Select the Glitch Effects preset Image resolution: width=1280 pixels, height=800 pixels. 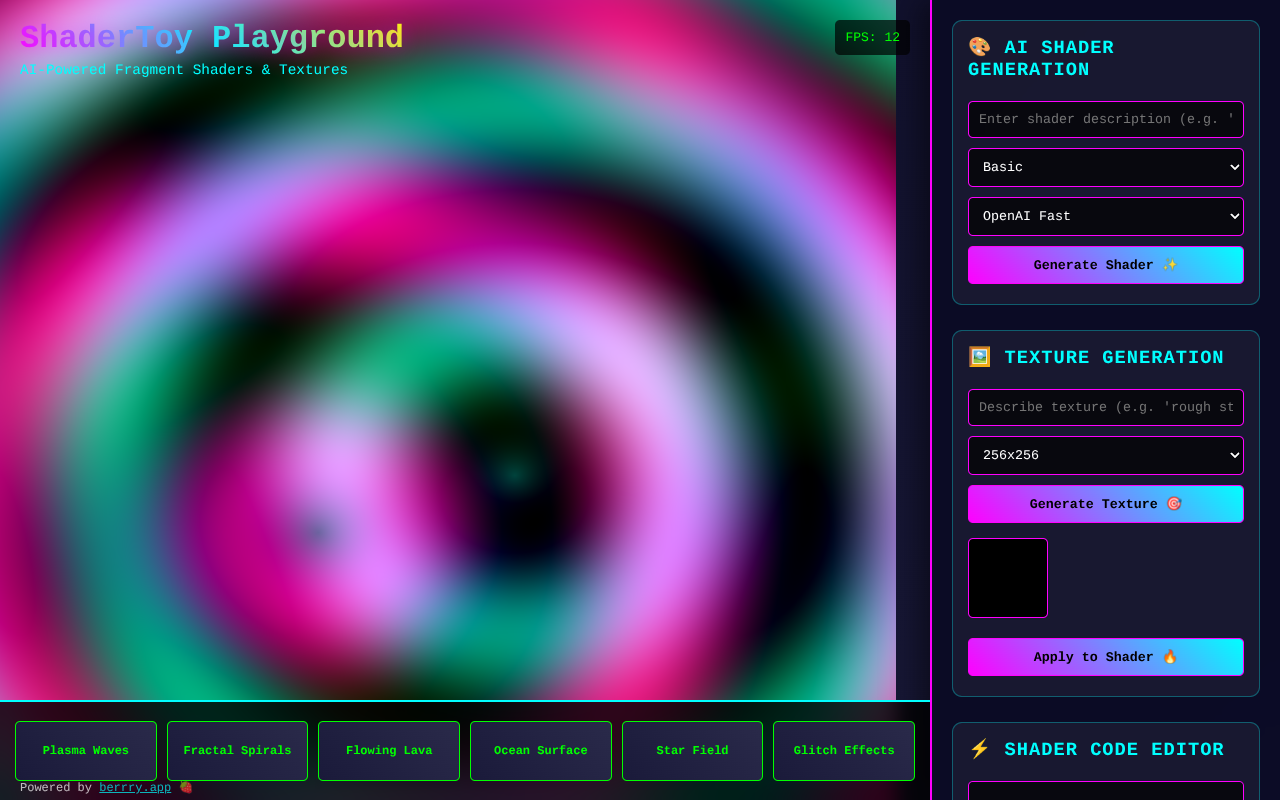pos(843,750)
